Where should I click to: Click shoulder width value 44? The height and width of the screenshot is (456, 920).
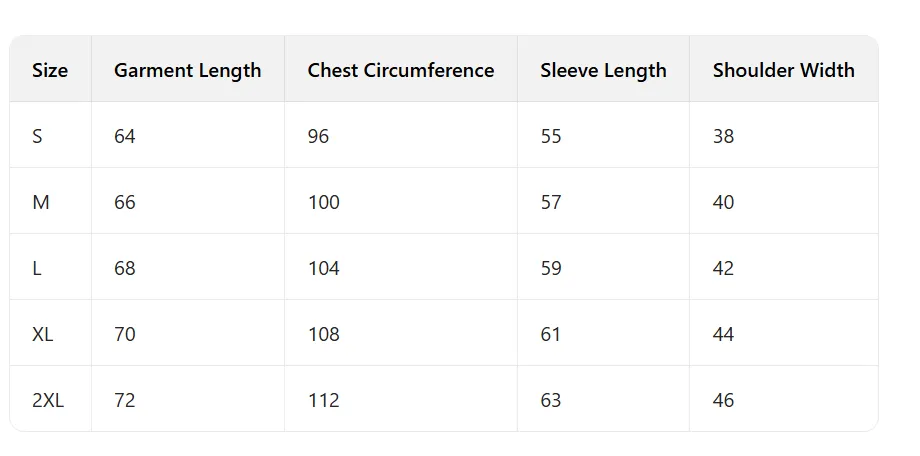coord(723,334)
